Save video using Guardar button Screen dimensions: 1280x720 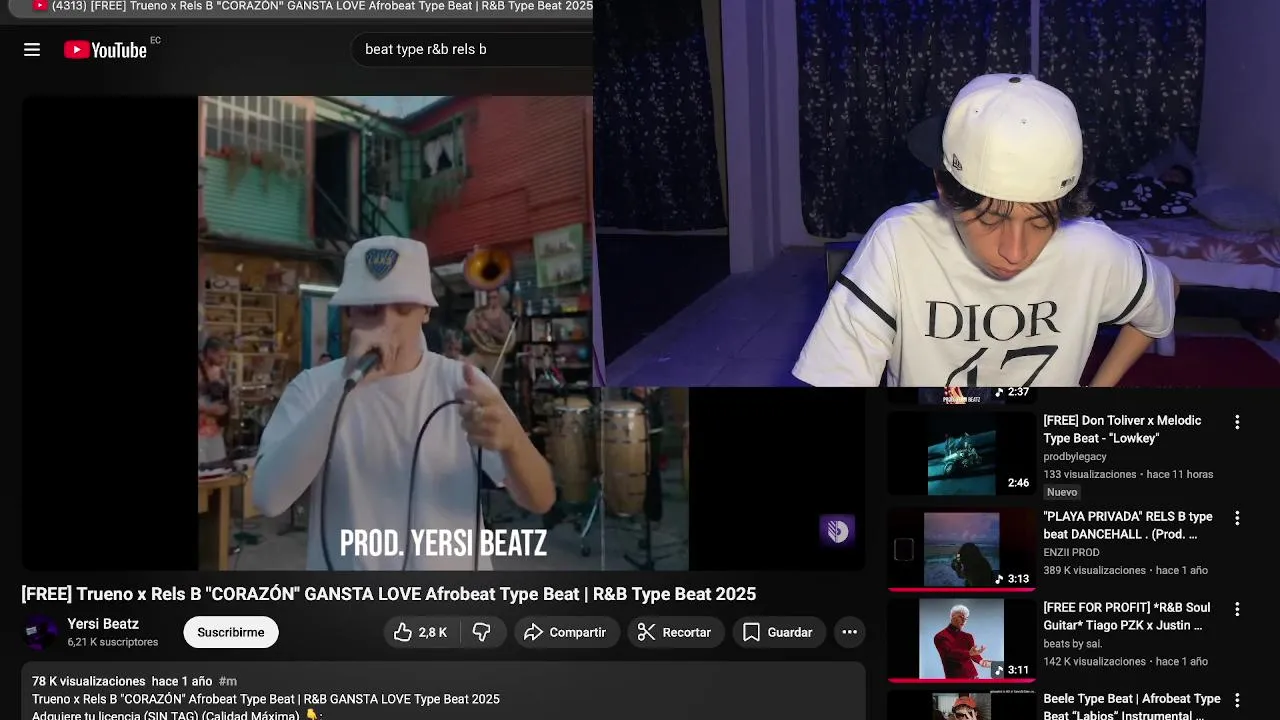click(778, 632)
